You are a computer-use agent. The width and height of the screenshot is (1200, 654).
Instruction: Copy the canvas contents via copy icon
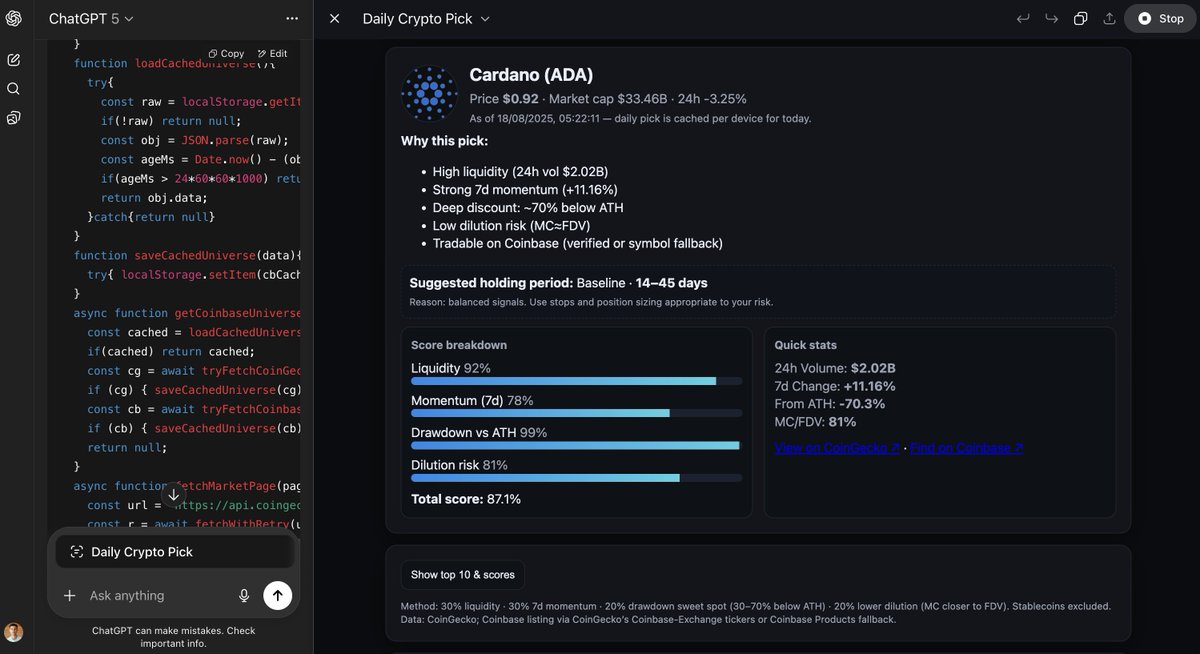1081,17
